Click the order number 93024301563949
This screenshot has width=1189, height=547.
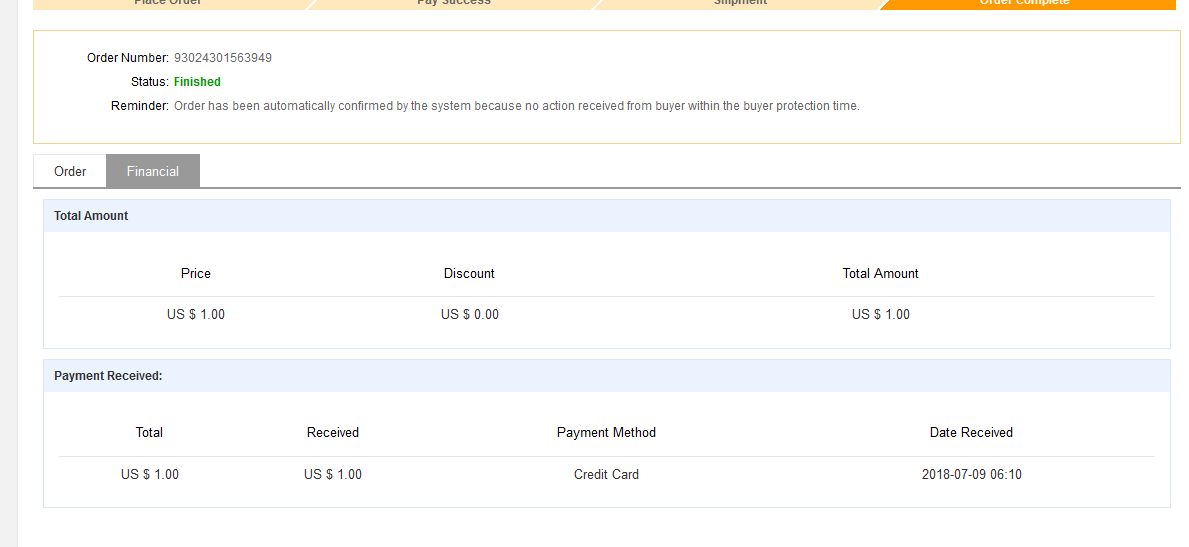coord(223,58)
